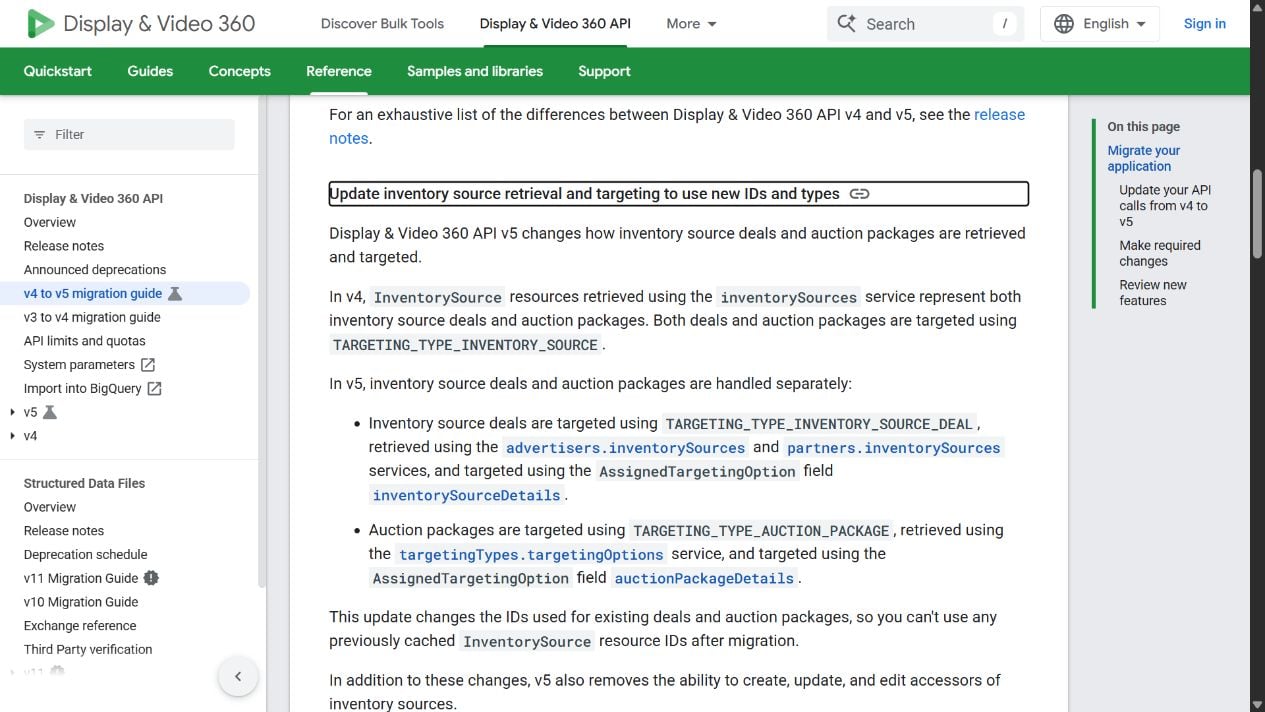Open the Support tab
This screenshot has width=1265, height=712.
604,71
